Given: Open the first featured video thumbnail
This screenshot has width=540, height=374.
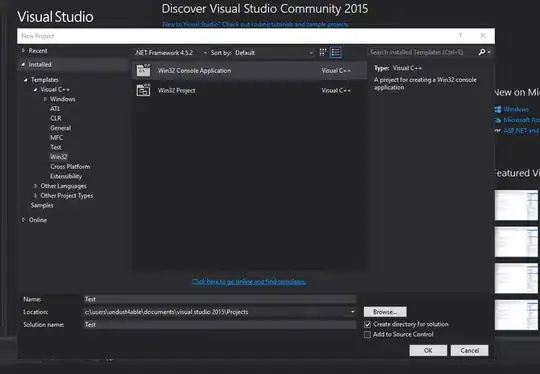Looking at the screenshot, I should (516, 205).
